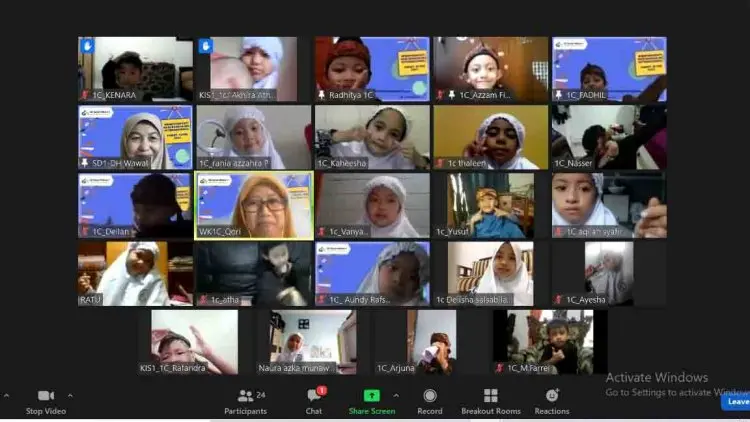Click muted mic icon on 1c_Vanya tile
Image resolution: width=750 pixels, height=422 pixels.
(321, 232)
